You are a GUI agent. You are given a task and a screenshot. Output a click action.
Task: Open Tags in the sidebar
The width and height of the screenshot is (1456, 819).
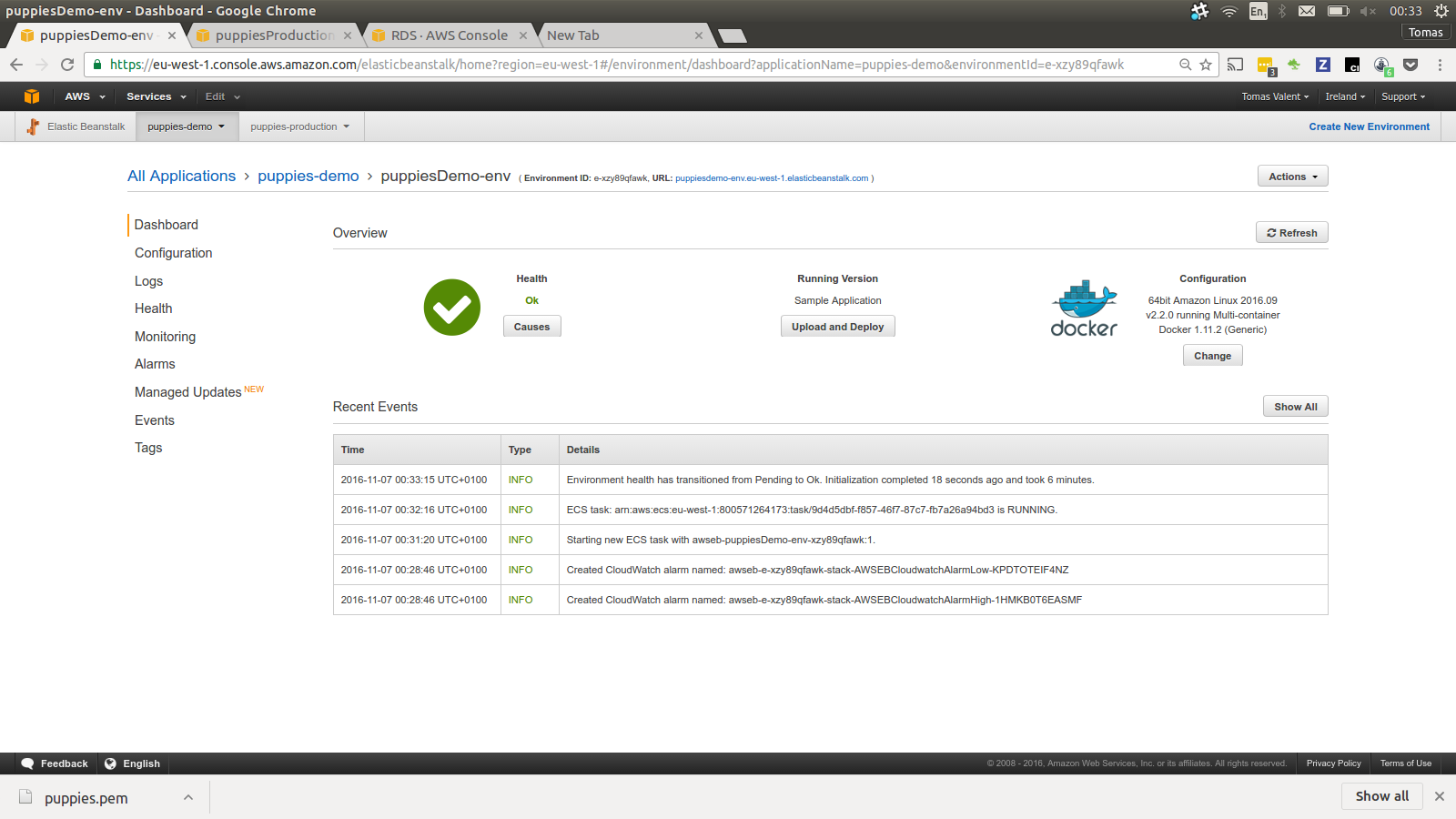tap(148, 448)
